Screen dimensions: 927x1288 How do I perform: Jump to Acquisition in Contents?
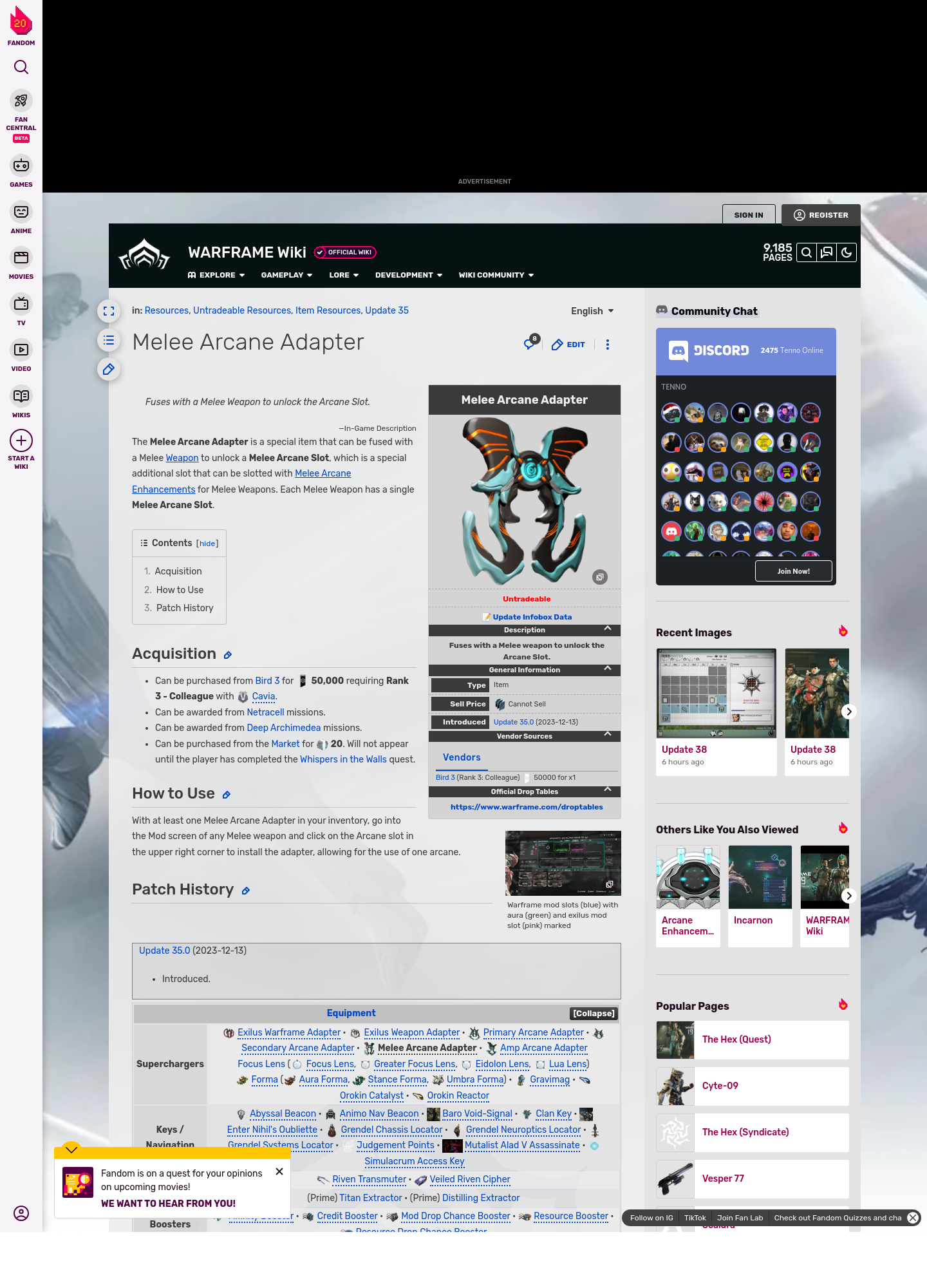coord(178,571)
